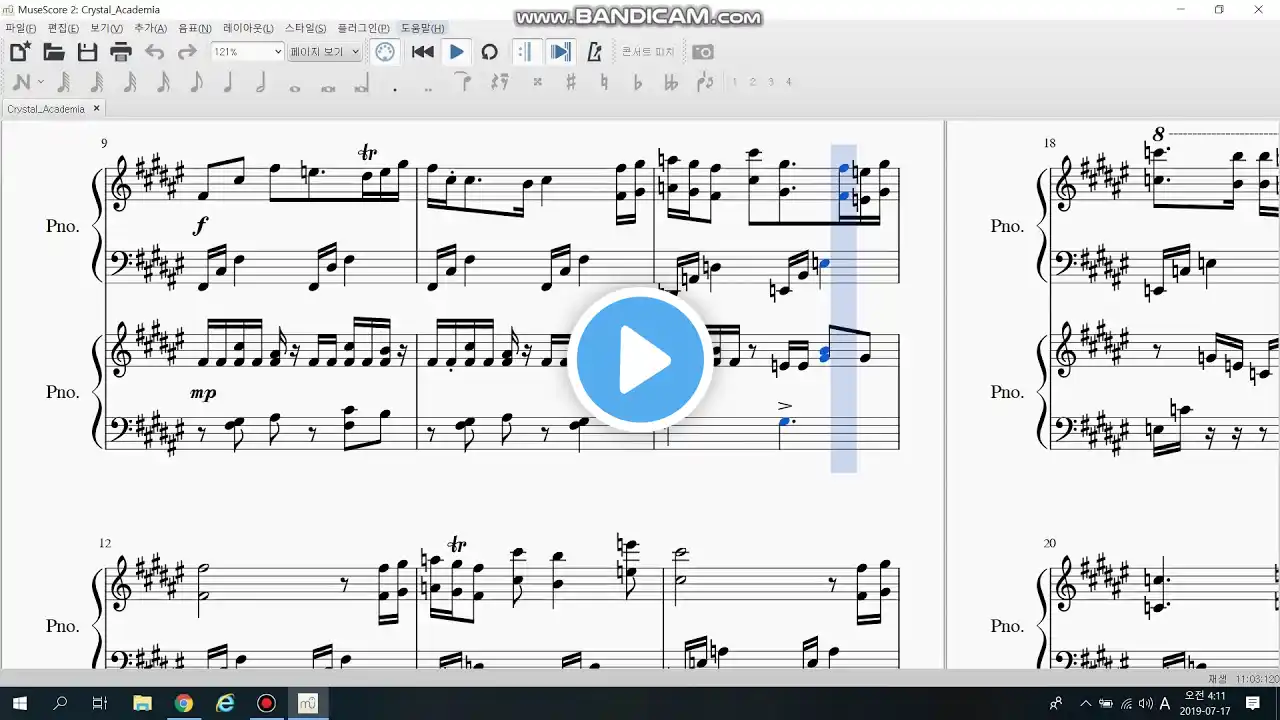The image size is (1280, 720).
Task: Click the large blue play overlay button
Action: (640, 360)
